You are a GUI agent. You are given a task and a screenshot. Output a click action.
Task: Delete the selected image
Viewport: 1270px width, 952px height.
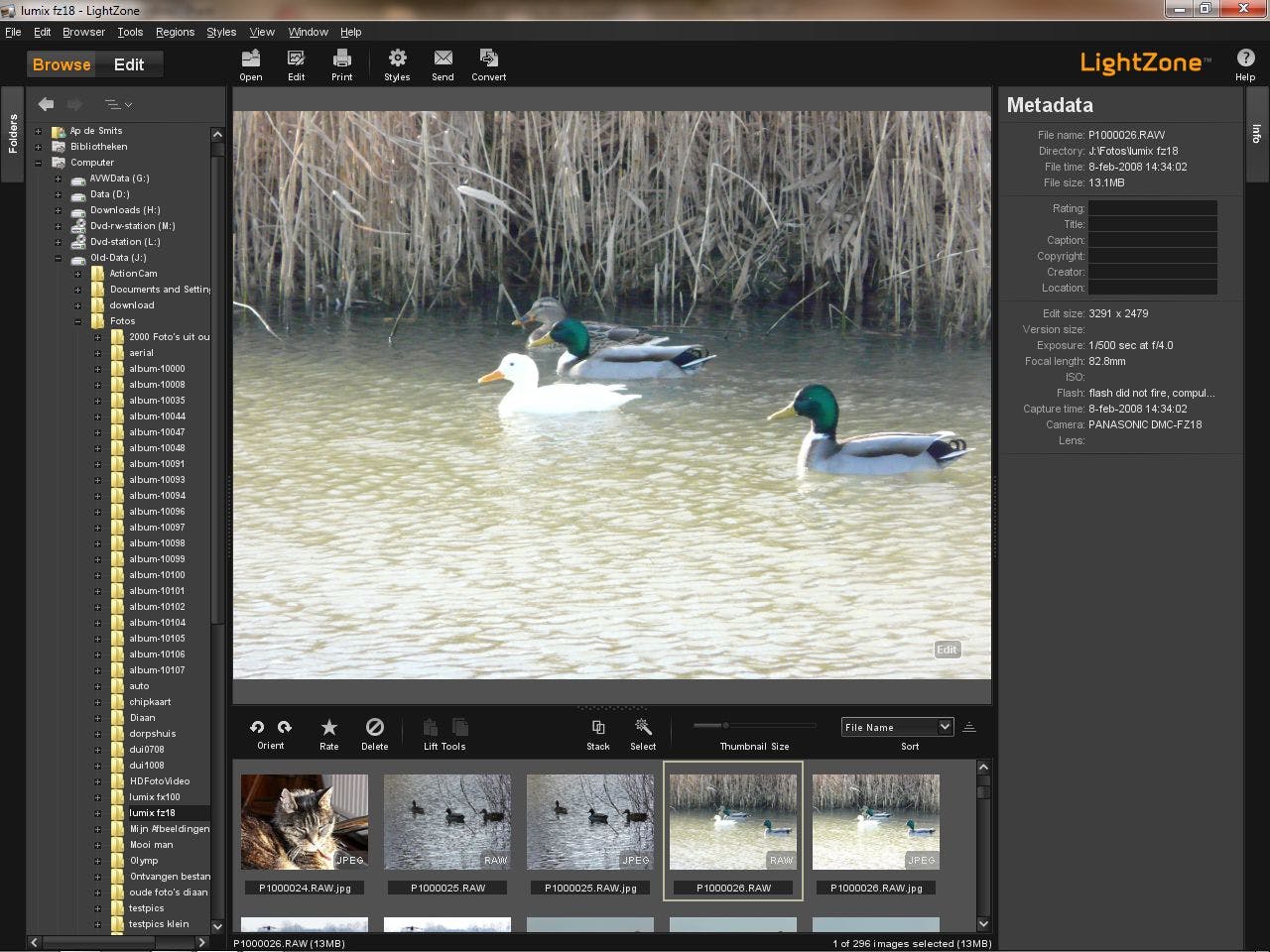pyautogui.click(x=374, y=728)
